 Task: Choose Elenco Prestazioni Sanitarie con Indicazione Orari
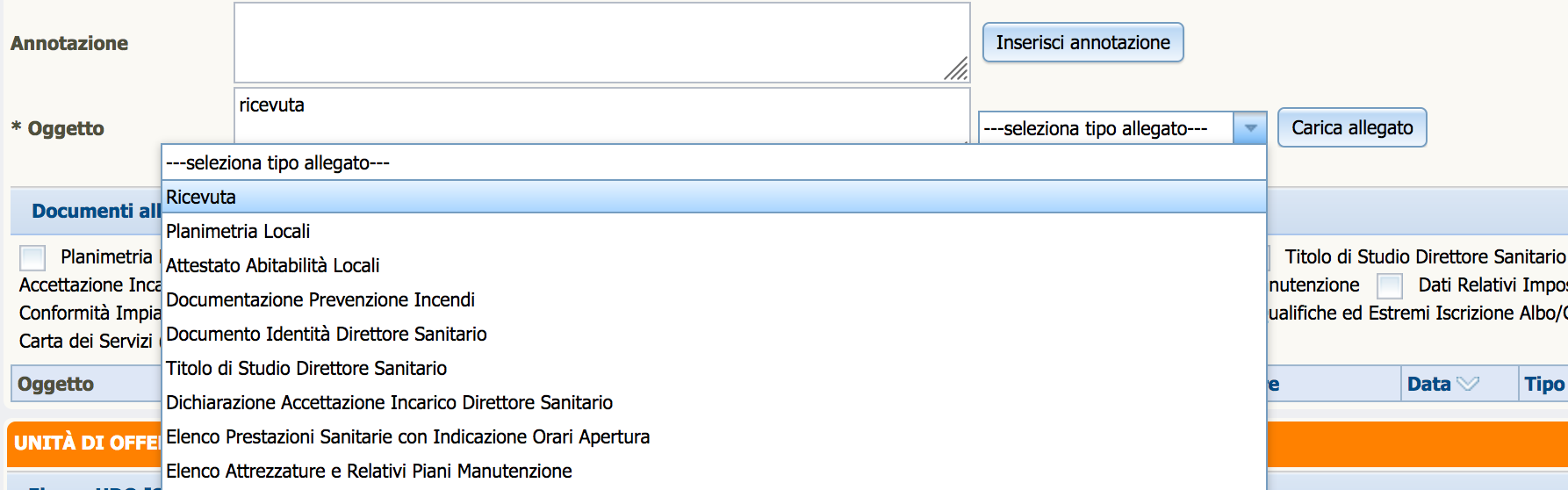click(x=714, y=436)
